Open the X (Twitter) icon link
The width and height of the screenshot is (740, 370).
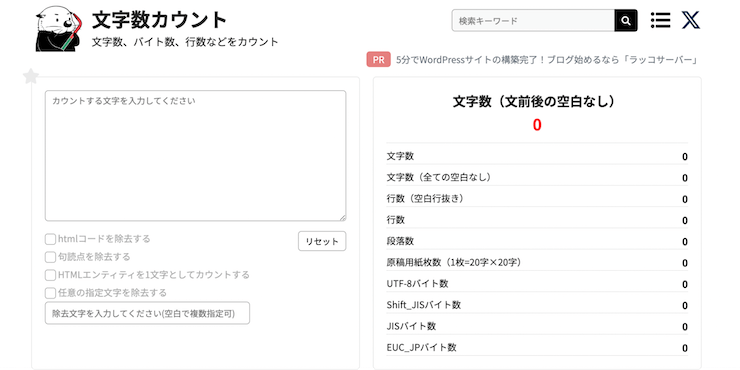690,20
